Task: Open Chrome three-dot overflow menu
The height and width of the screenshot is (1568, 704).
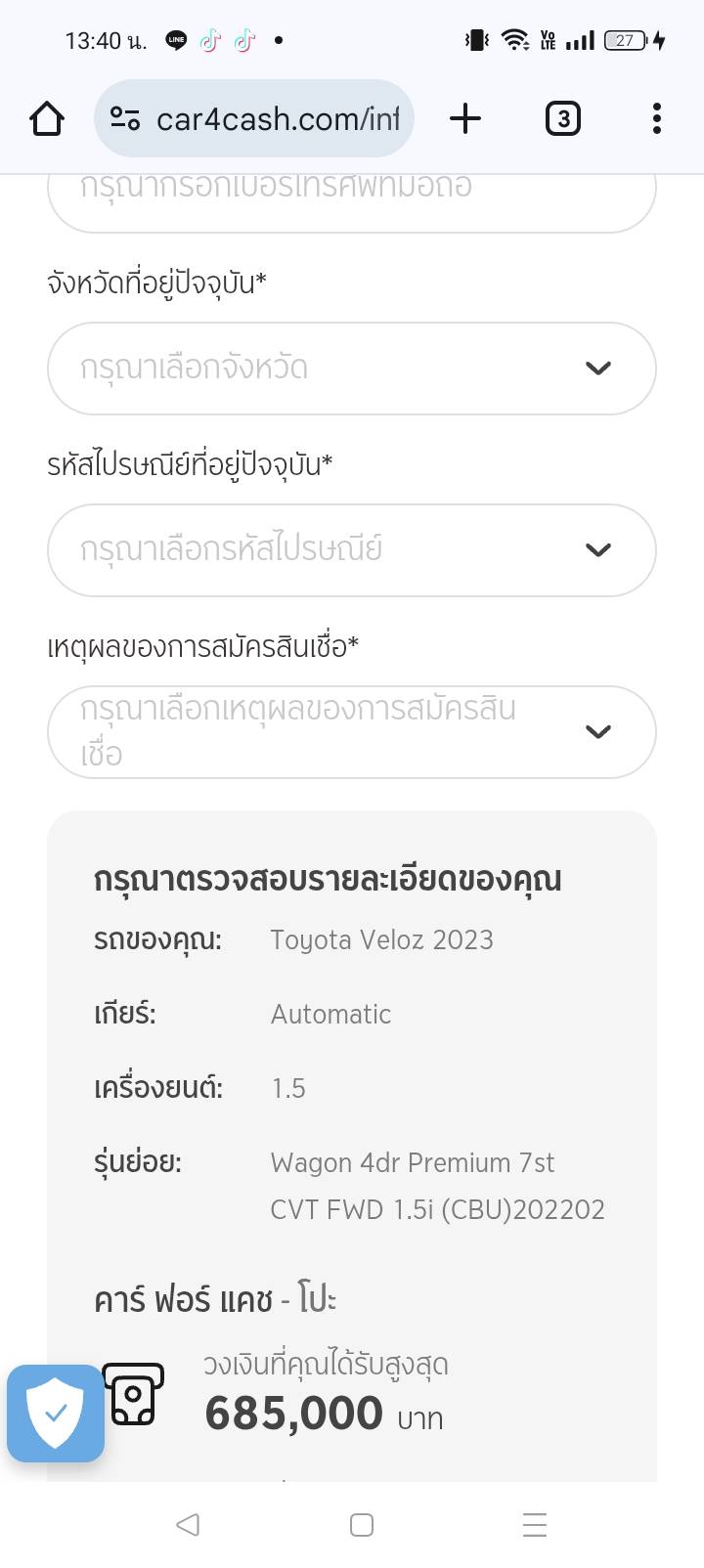Action: pos(657,119)
